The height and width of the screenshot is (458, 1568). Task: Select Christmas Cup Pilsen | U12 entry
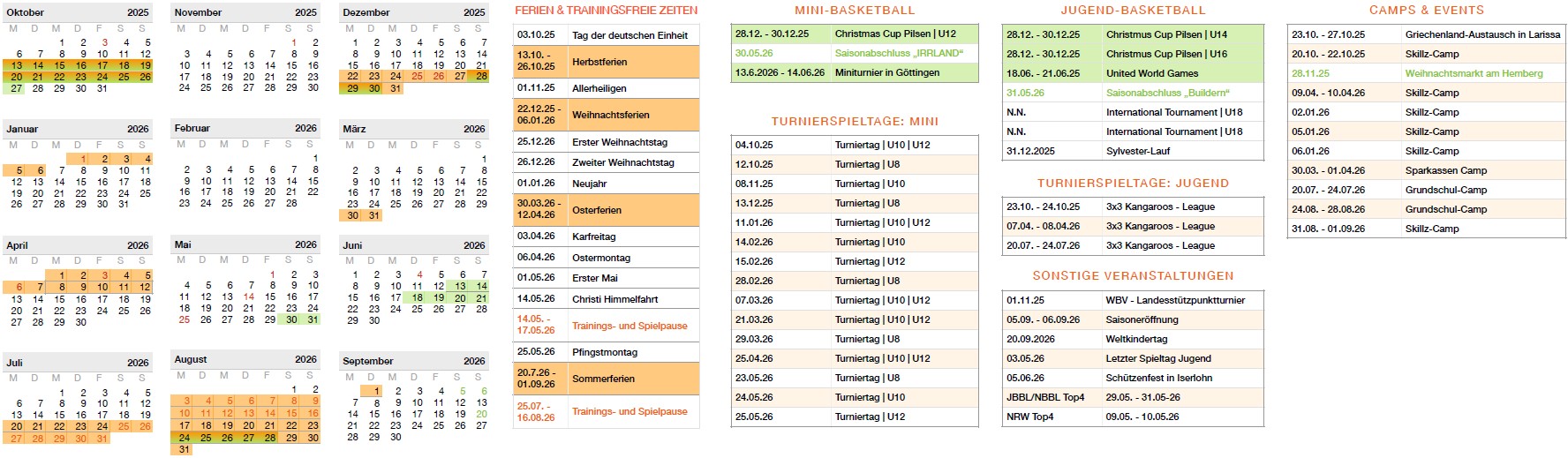[x=895, y=34]
